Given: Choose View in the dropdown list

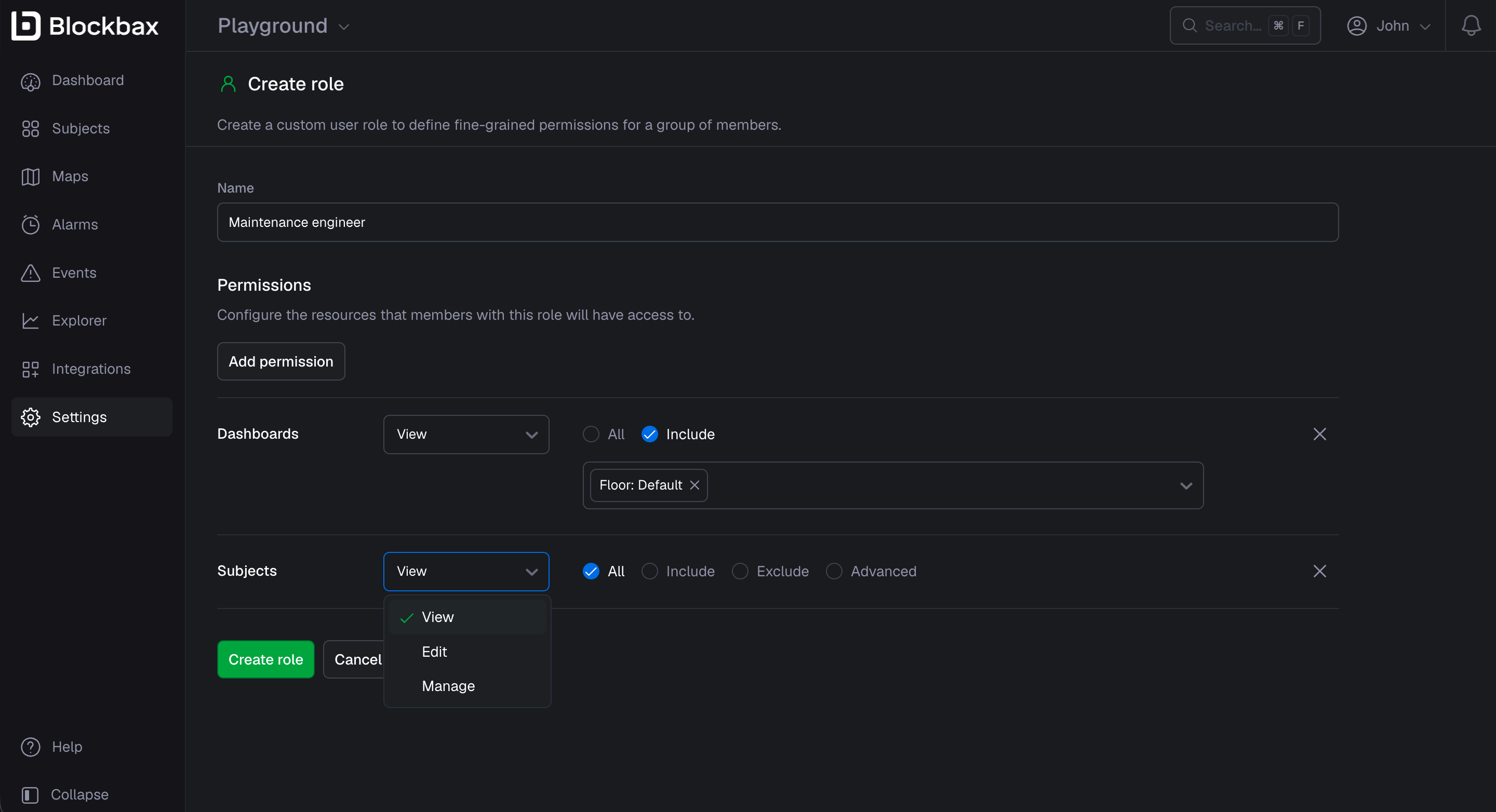Looking at the screenshot, I should pyautogui.click(x=468, y=617).
